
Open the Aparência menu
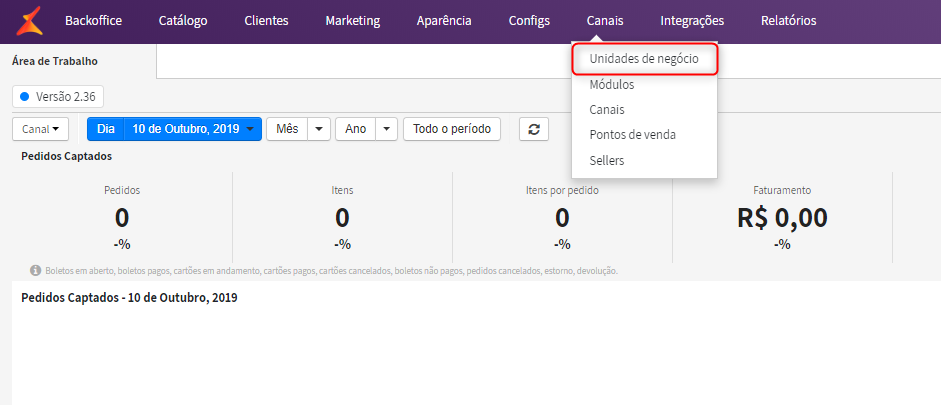pyautogui.click(x=444, y=21)
